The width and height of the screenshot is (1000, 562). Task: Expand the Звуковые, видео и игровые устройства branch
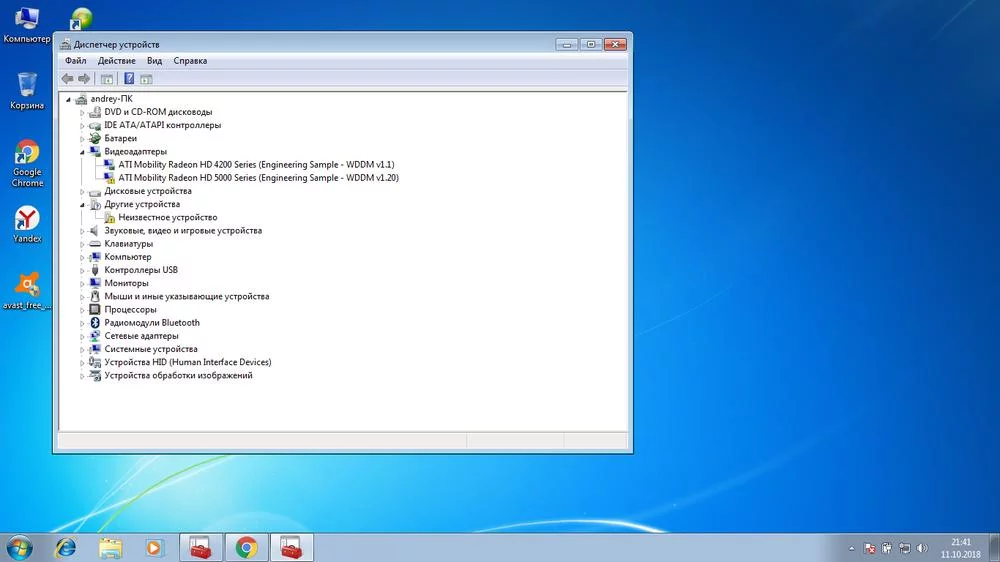82,231
